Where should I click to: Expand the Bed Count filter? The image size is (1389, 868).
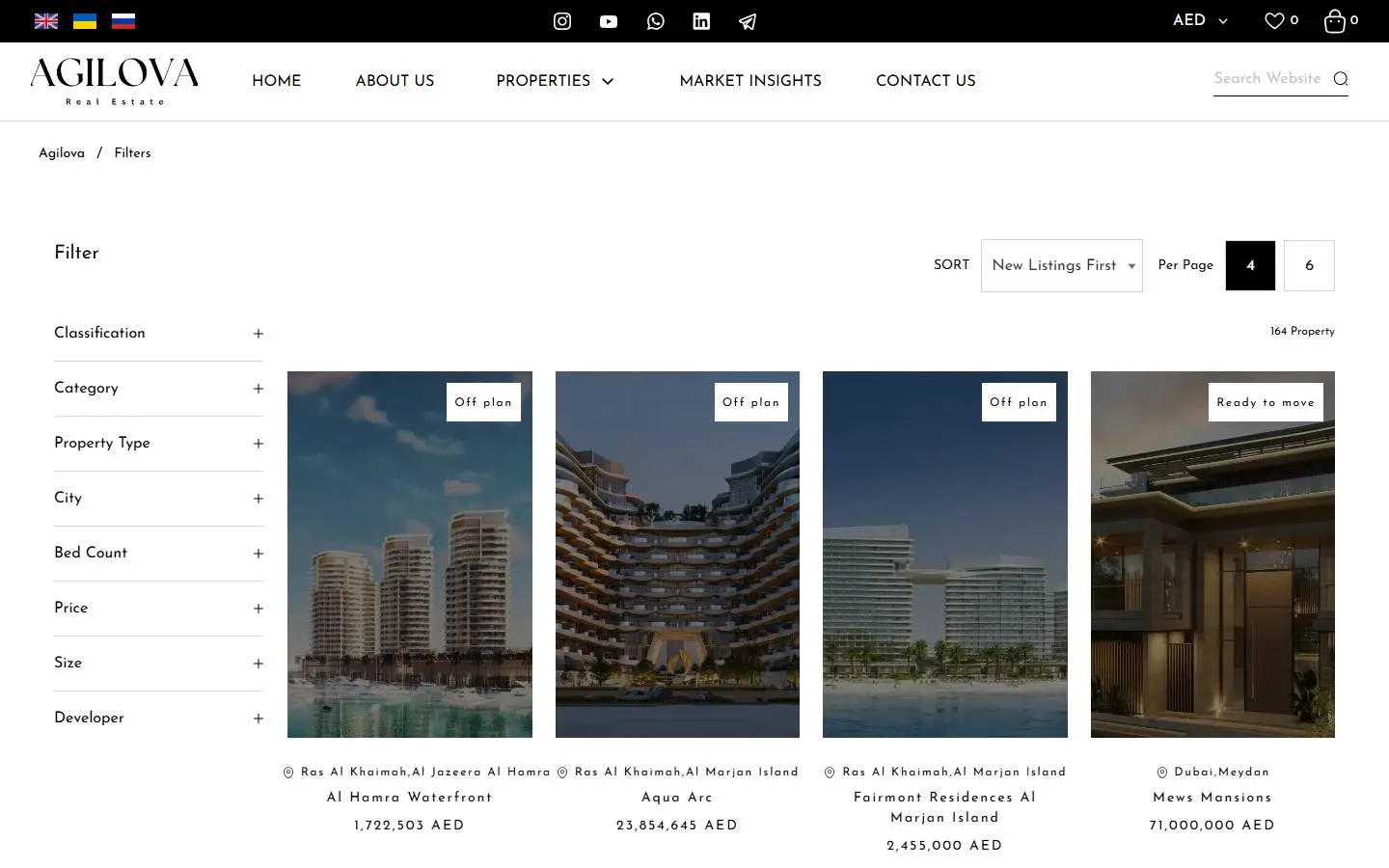tap(158, 553)
